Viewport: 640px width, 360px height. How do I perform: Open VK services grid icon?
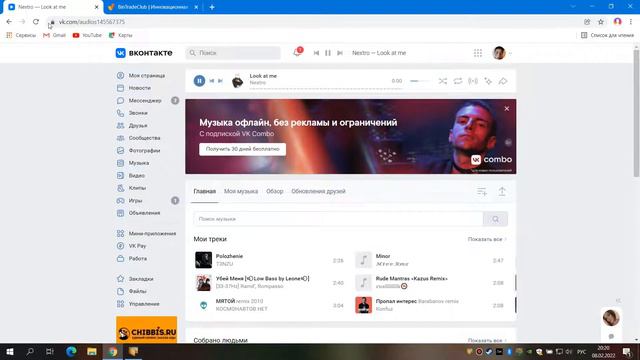tap(478, 53)
